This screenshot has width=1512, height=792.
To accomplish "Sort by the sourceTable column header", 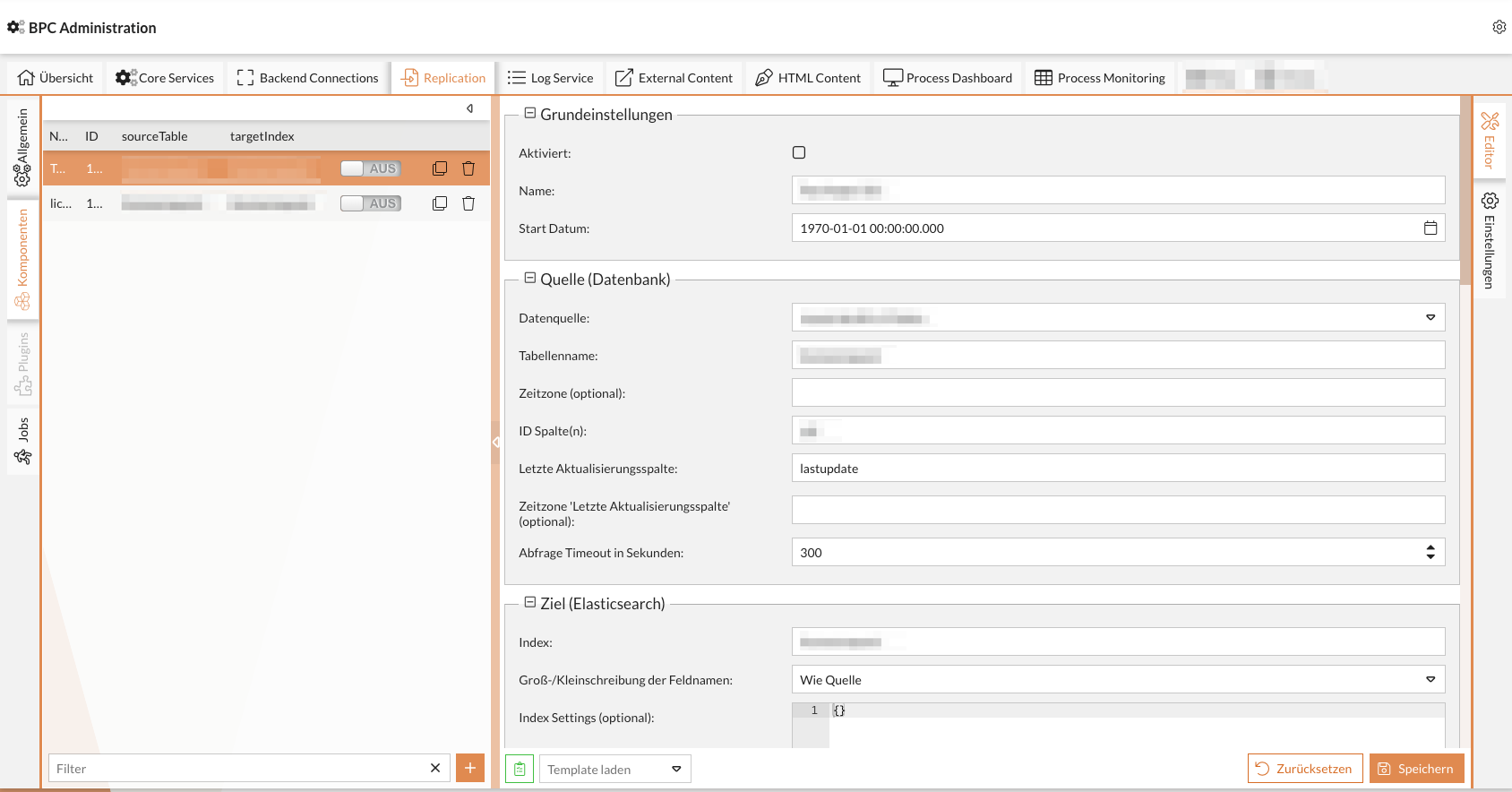I will click(x=155, y=136).
